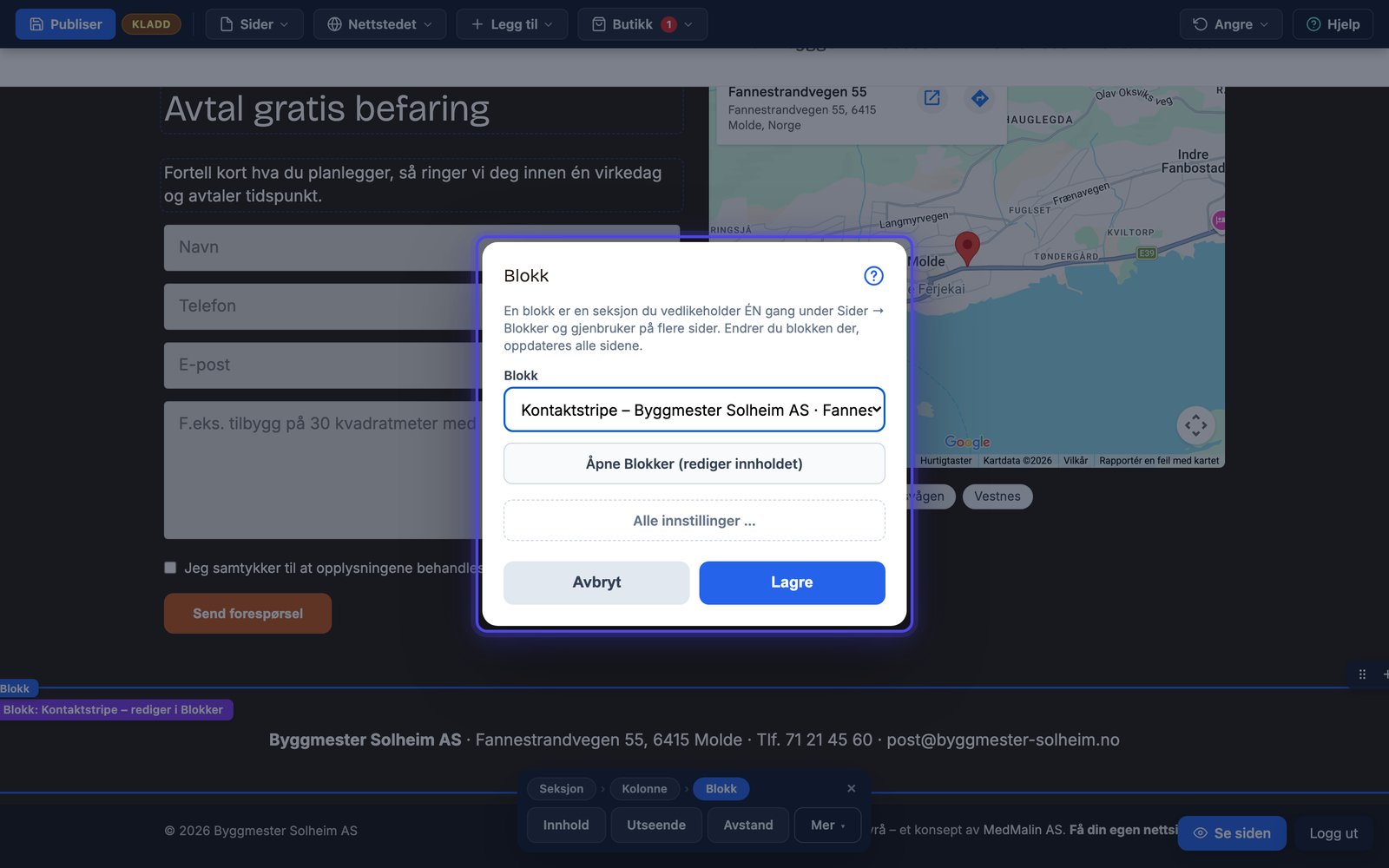This screenshot has height=868, width=1389.
Task: Open the Innhold tab
Action: point(566,825)
